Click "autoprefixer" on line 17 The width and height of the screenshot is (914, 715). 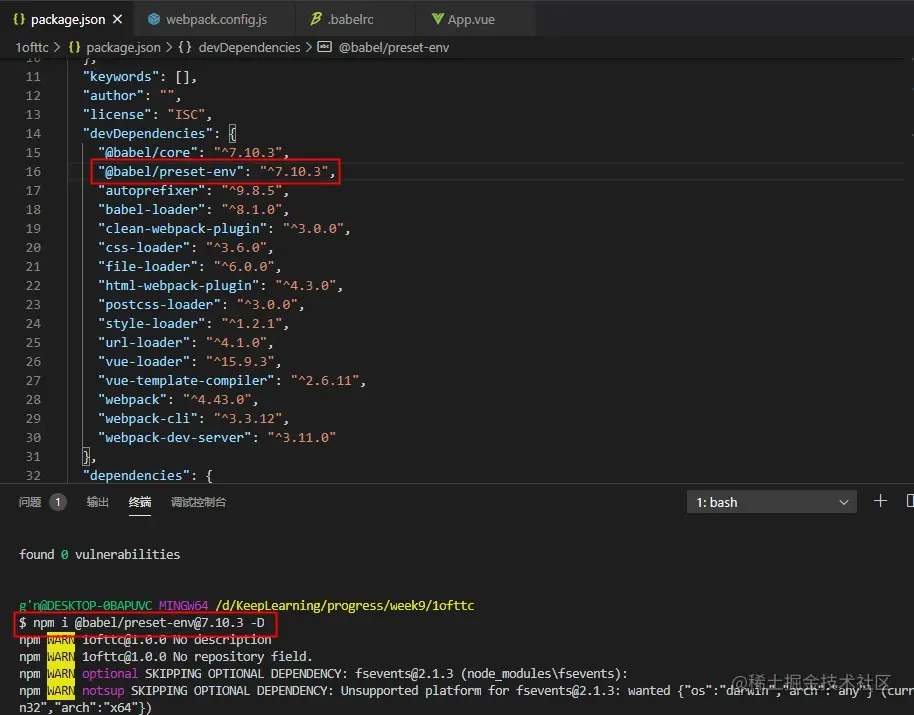point(152,191)
